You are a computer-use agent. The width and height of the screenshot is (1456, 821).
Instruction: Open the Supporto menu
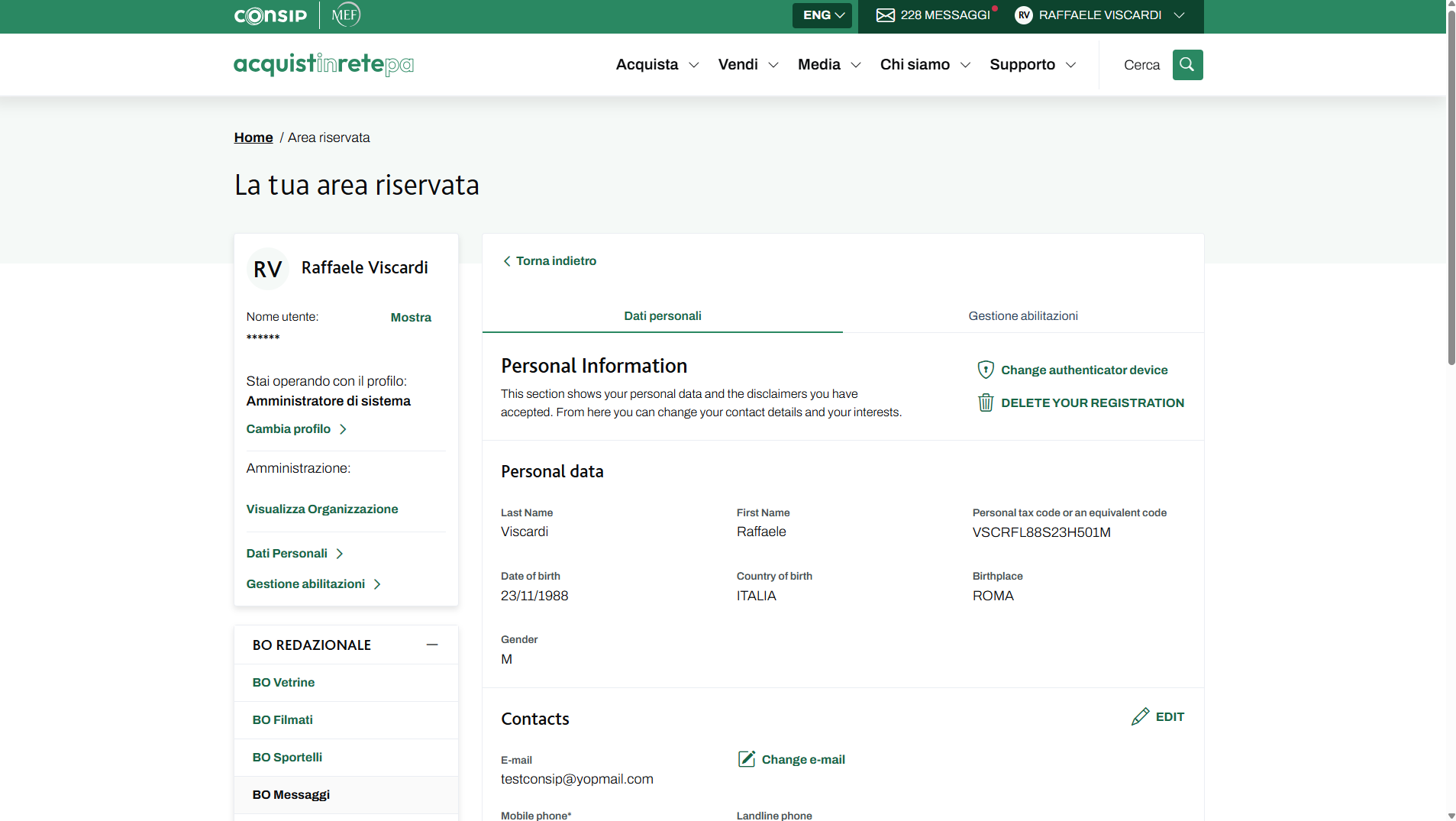[1032, 65]
